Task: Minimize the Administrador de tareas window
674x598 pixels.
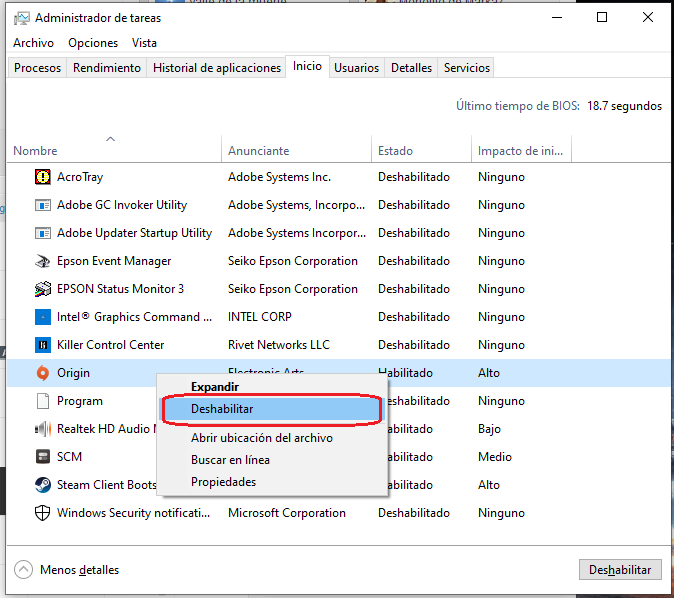Action: (x=557, y=18)
